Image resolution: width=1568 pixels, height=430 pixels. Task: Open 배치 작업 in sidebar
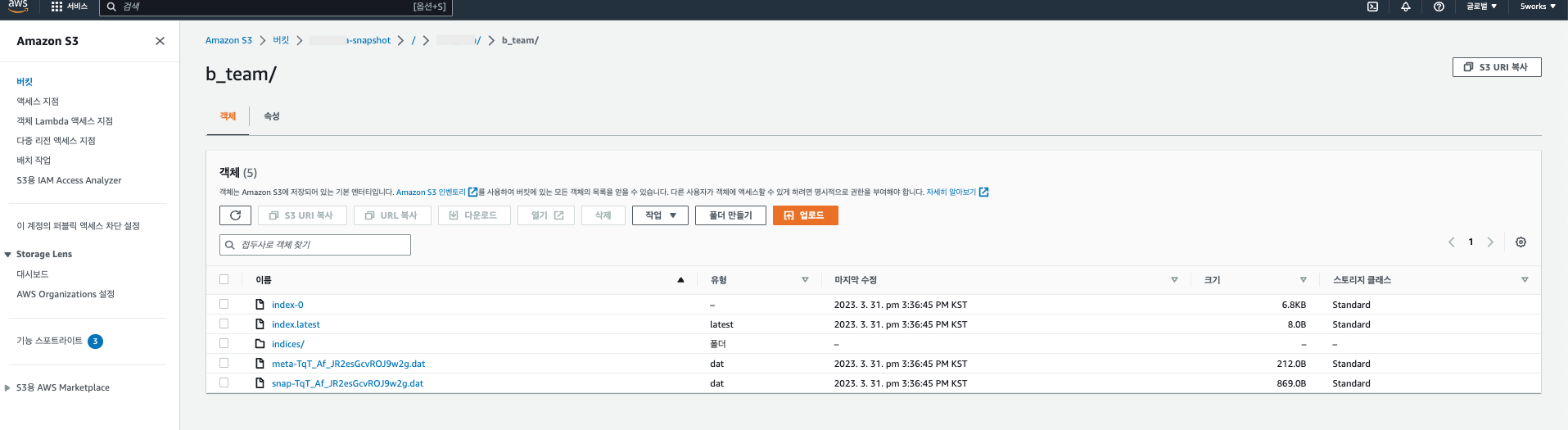(34, 161)
